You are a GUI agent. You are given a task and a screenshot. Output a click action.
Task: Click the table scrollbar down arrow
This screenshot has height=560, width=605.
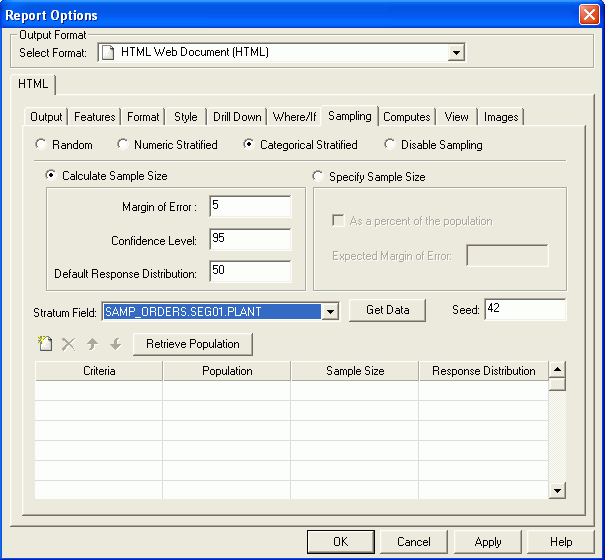point(557,491)
